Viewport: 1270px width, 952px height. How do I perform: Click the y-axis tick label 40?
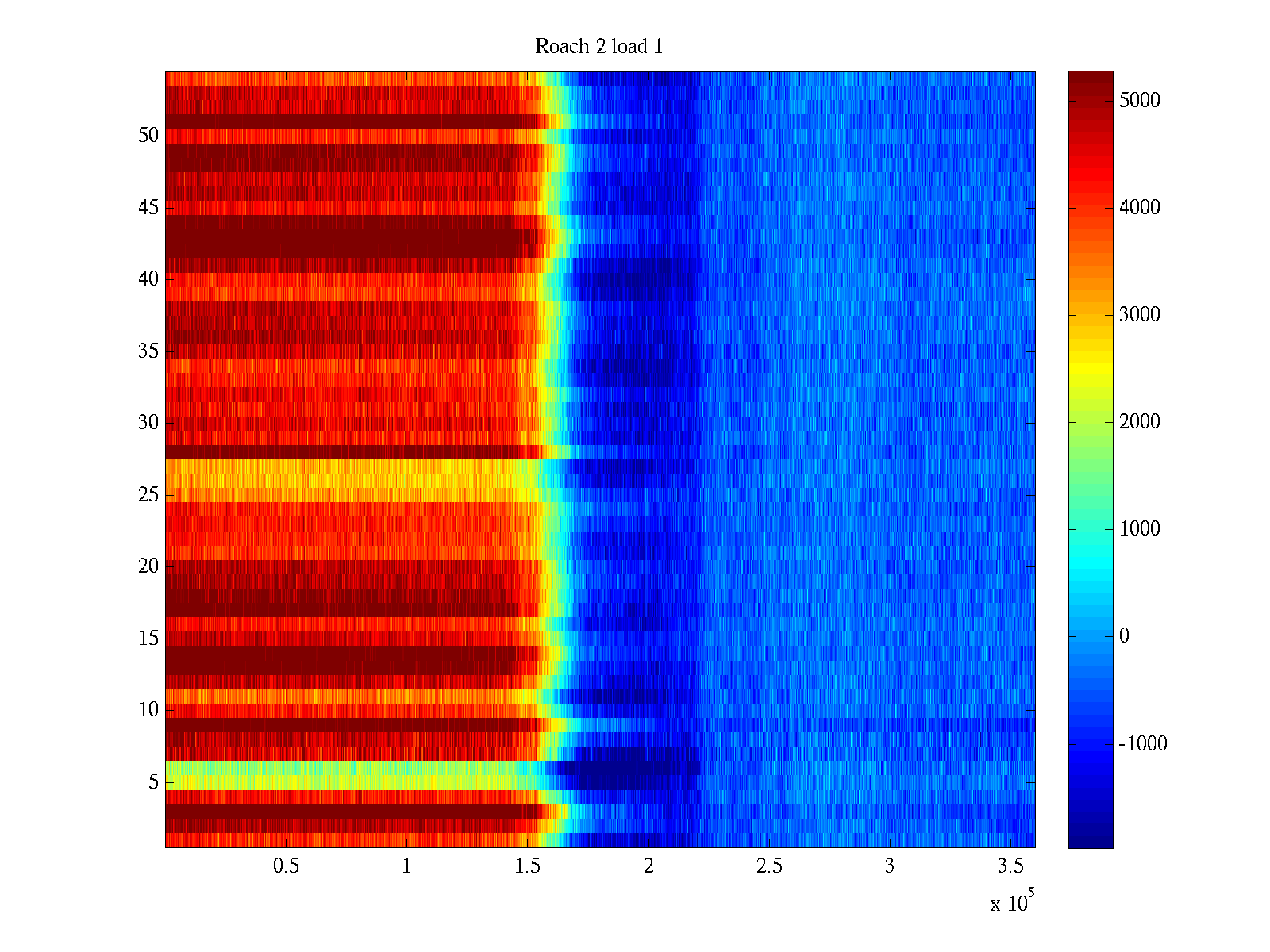148,279
